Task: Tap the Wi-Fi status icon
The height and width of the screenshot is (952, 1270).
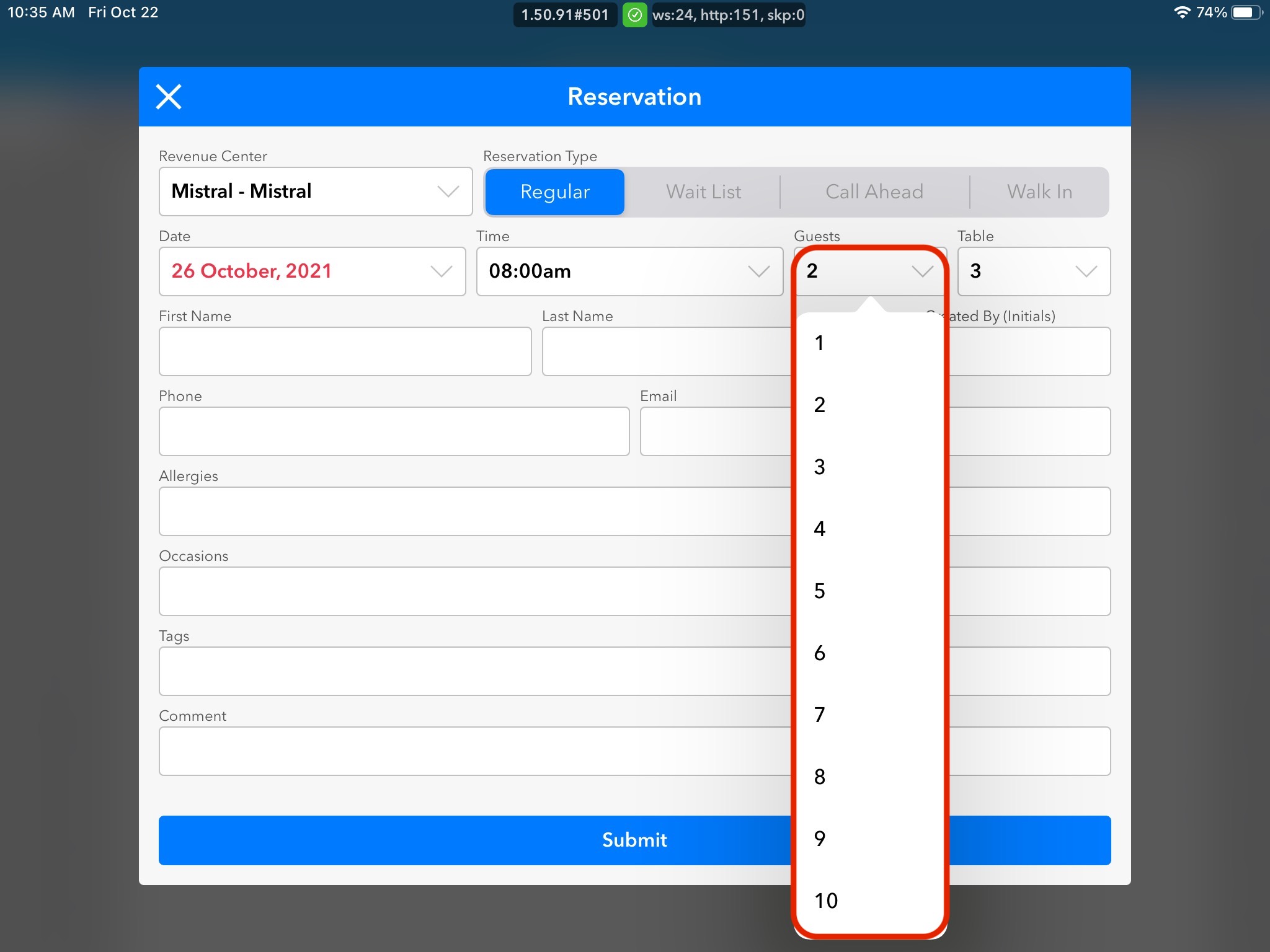Action: point(1182,12)
